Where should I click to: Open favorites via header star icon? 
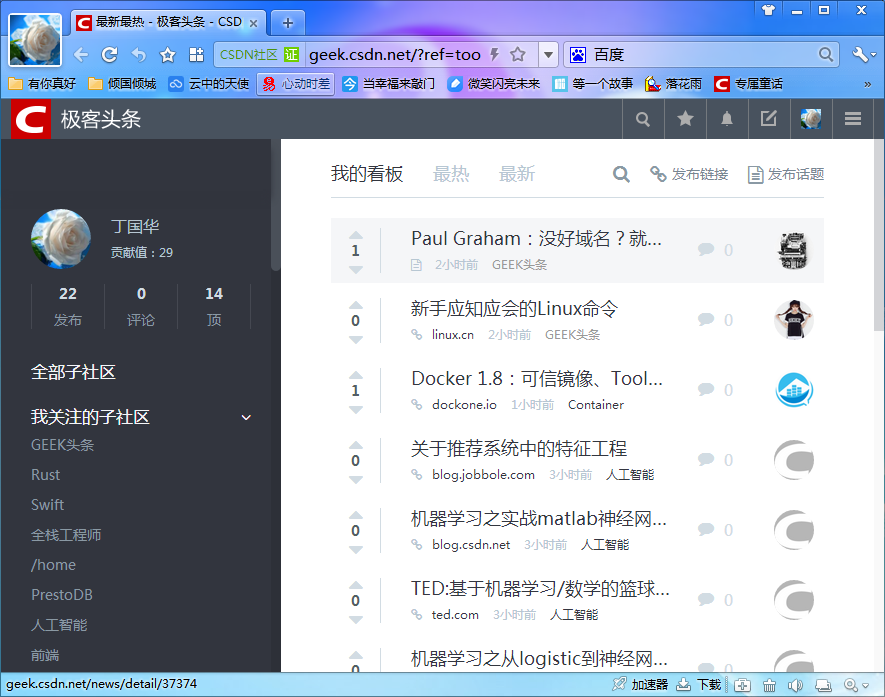pyautogui.click(x=685, y=119)
